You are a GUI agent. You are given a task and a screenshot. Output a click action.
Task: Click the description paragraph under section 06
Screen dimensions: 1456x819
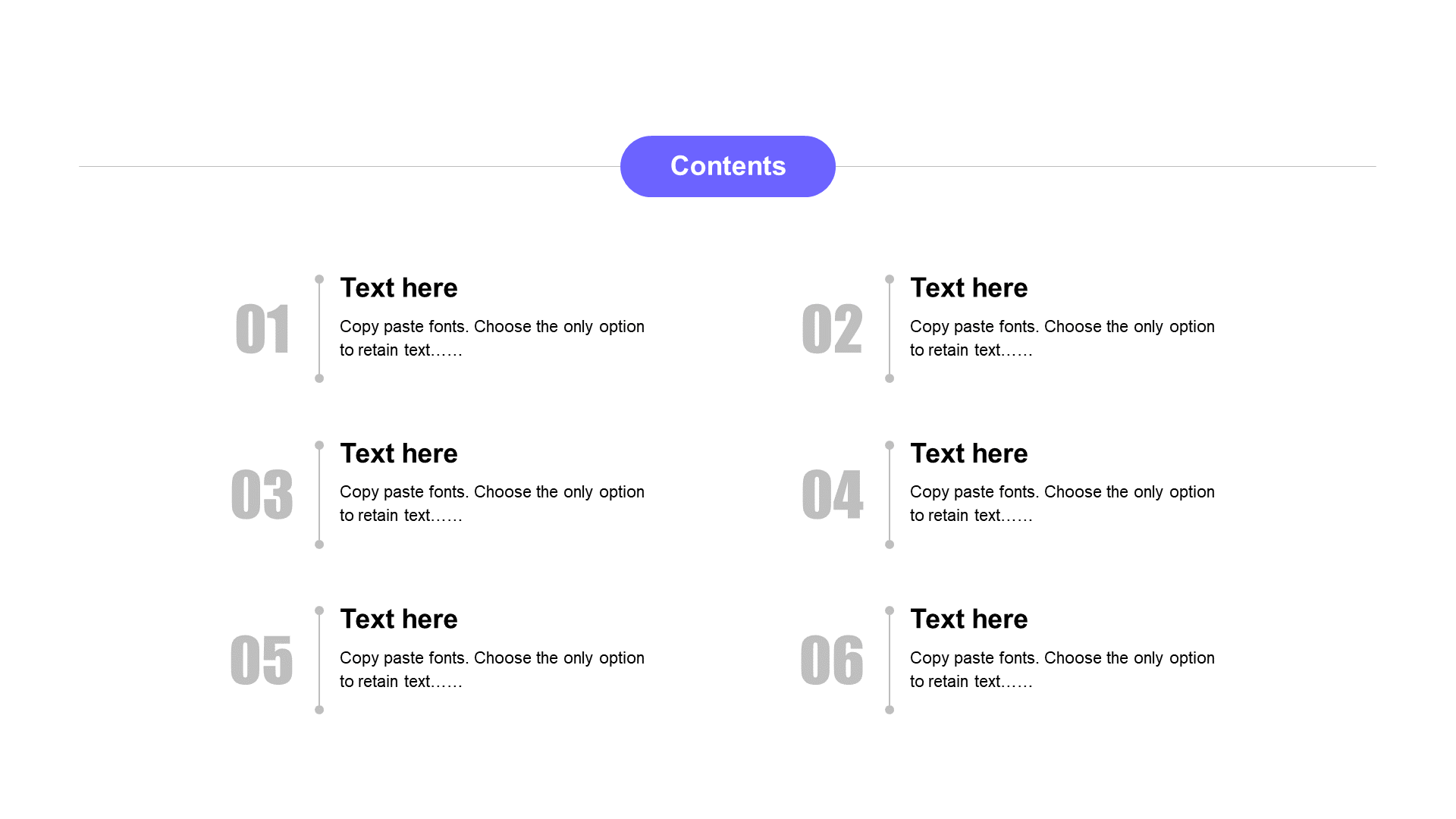click(x=1062, y=669)
